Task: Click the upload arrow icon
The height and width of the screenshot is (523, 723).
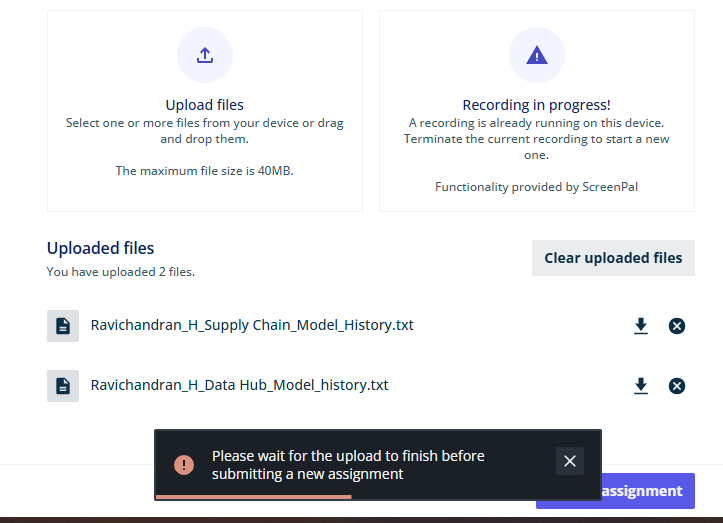Action: pos(205,55)
